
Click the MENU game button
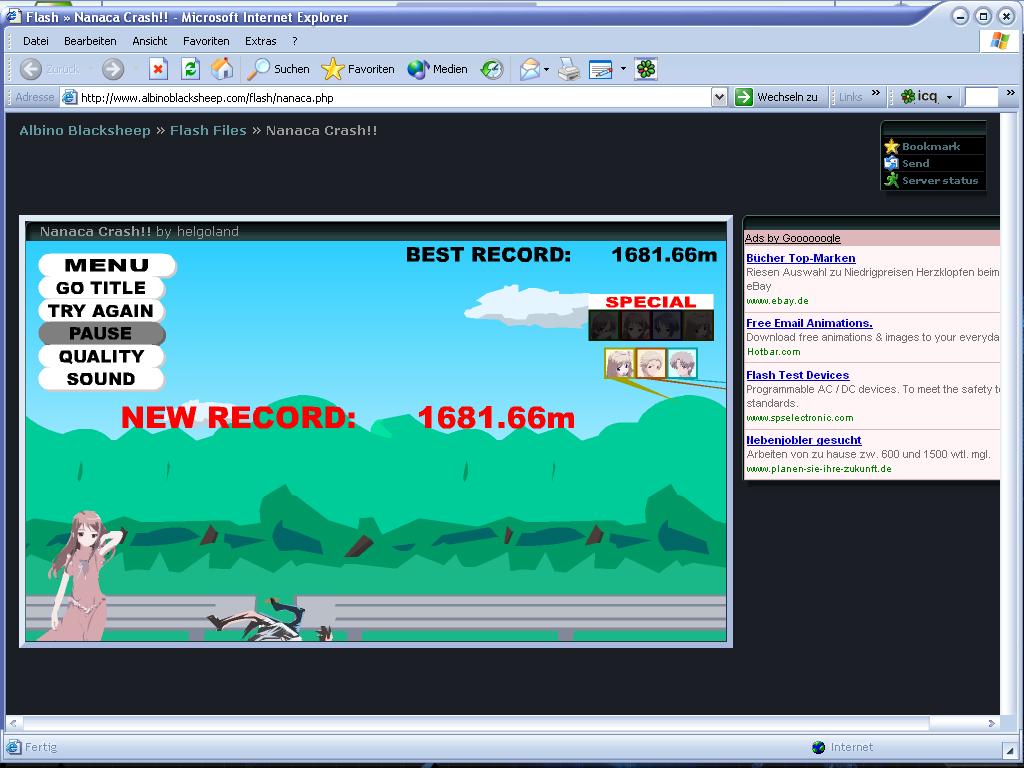(107, 265)
